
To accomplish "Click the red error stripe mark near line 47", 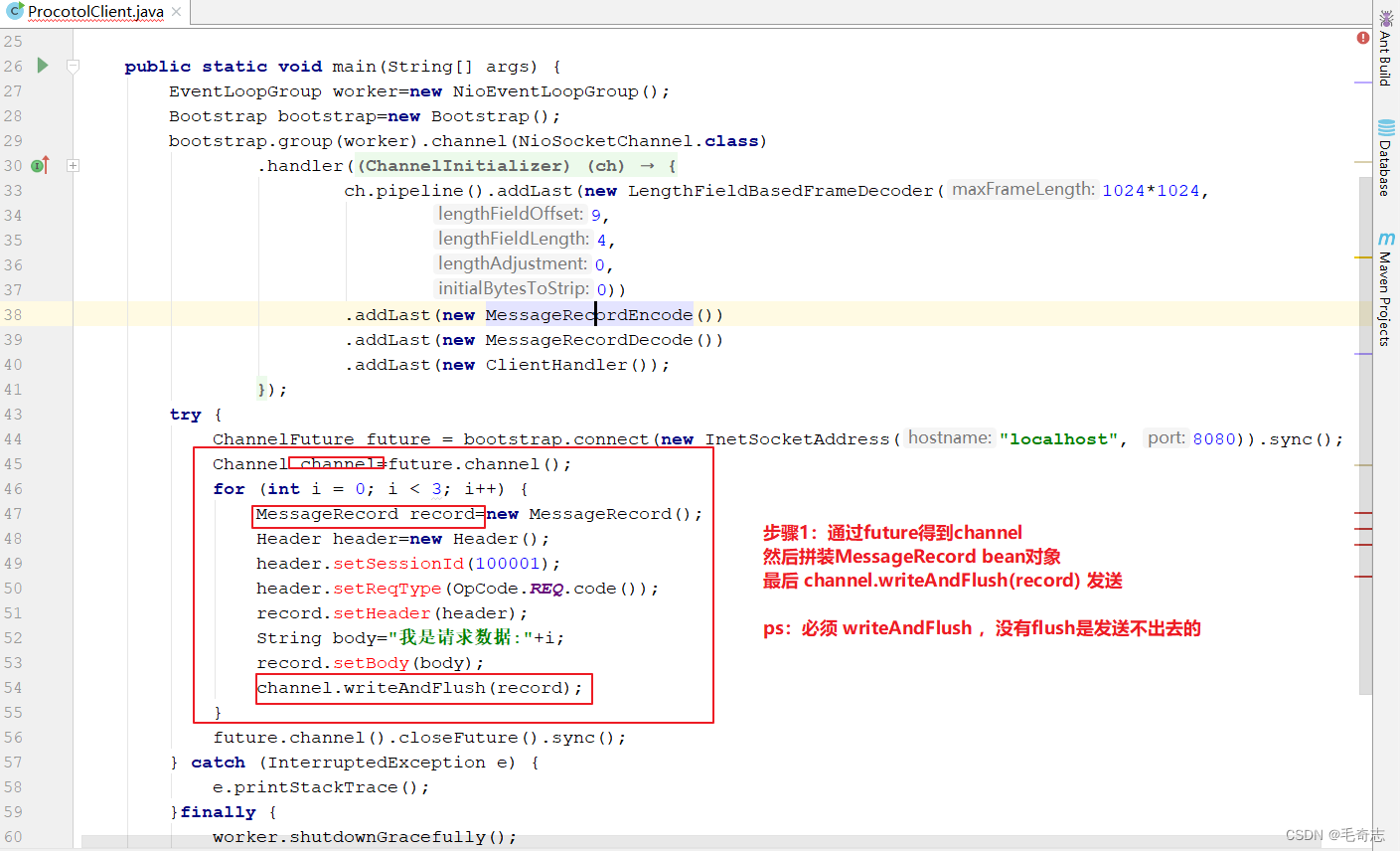I will [1363, 513].
